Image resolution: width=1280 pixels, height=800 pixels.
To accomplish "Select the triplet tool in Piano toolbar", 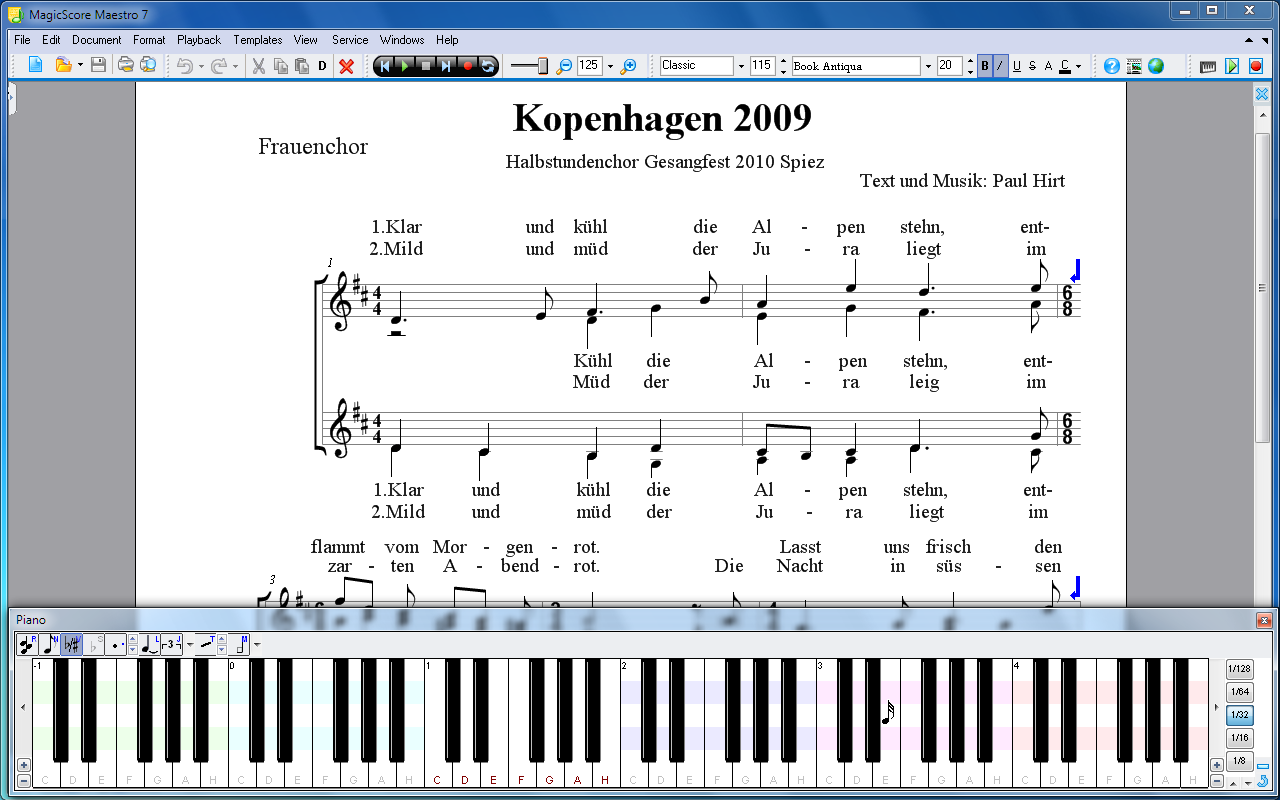I will (x=171, y=644).
